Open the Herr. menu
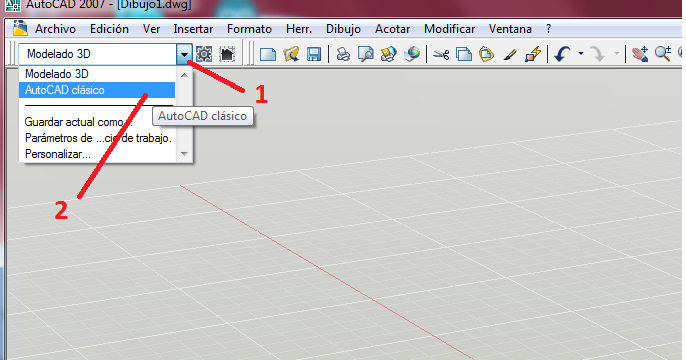This screenshot has height=360, width=686. [x=299, y=29]
